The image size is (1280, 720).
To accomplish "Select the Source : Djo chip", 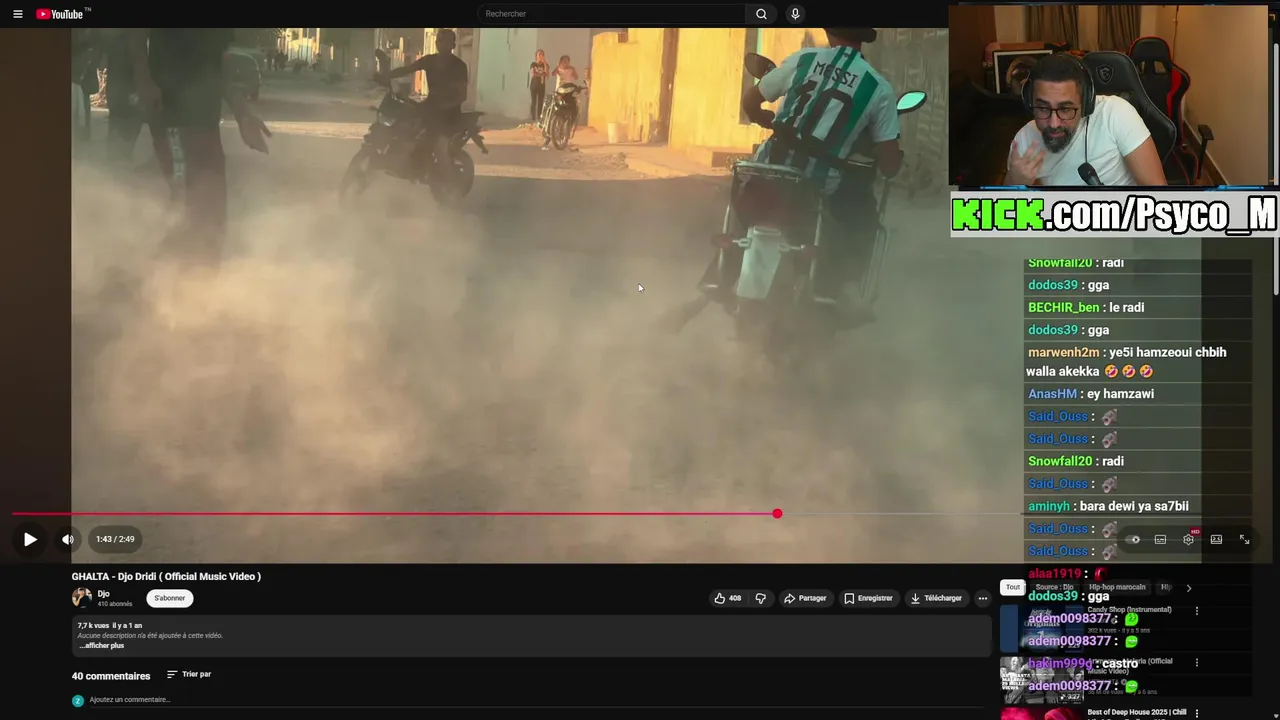I will pyautogui.click(x=1054, y=587).
